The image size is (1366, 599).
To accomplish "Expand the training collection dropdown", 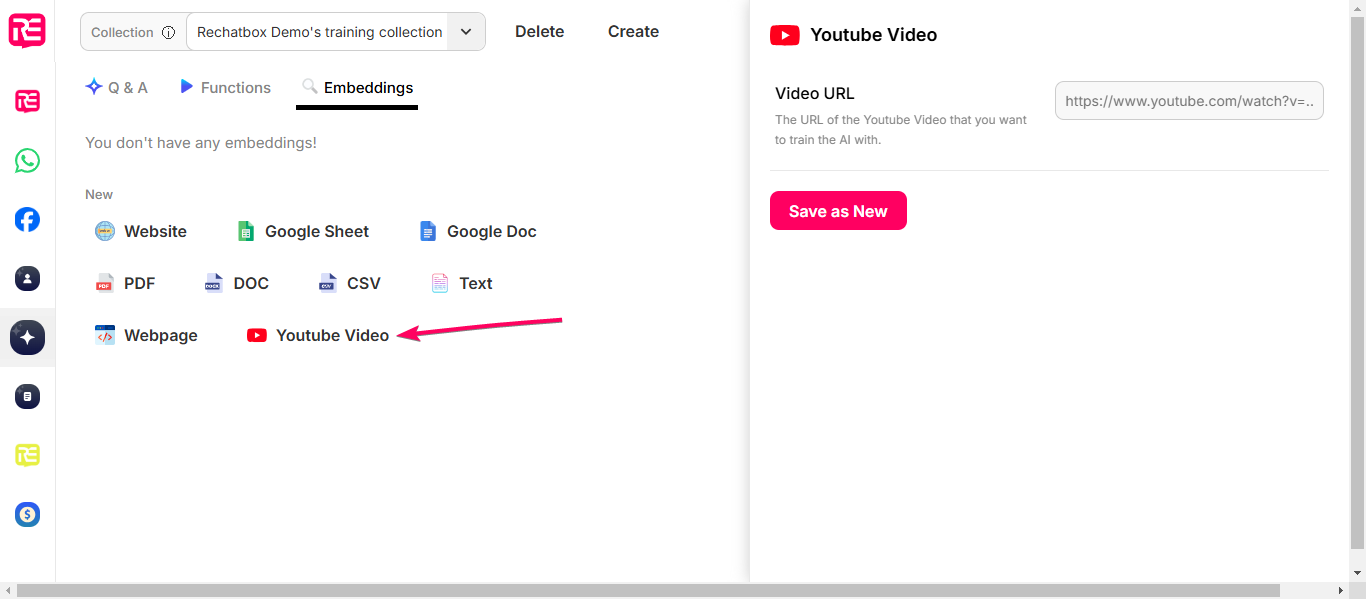I will tap(465, 32).
